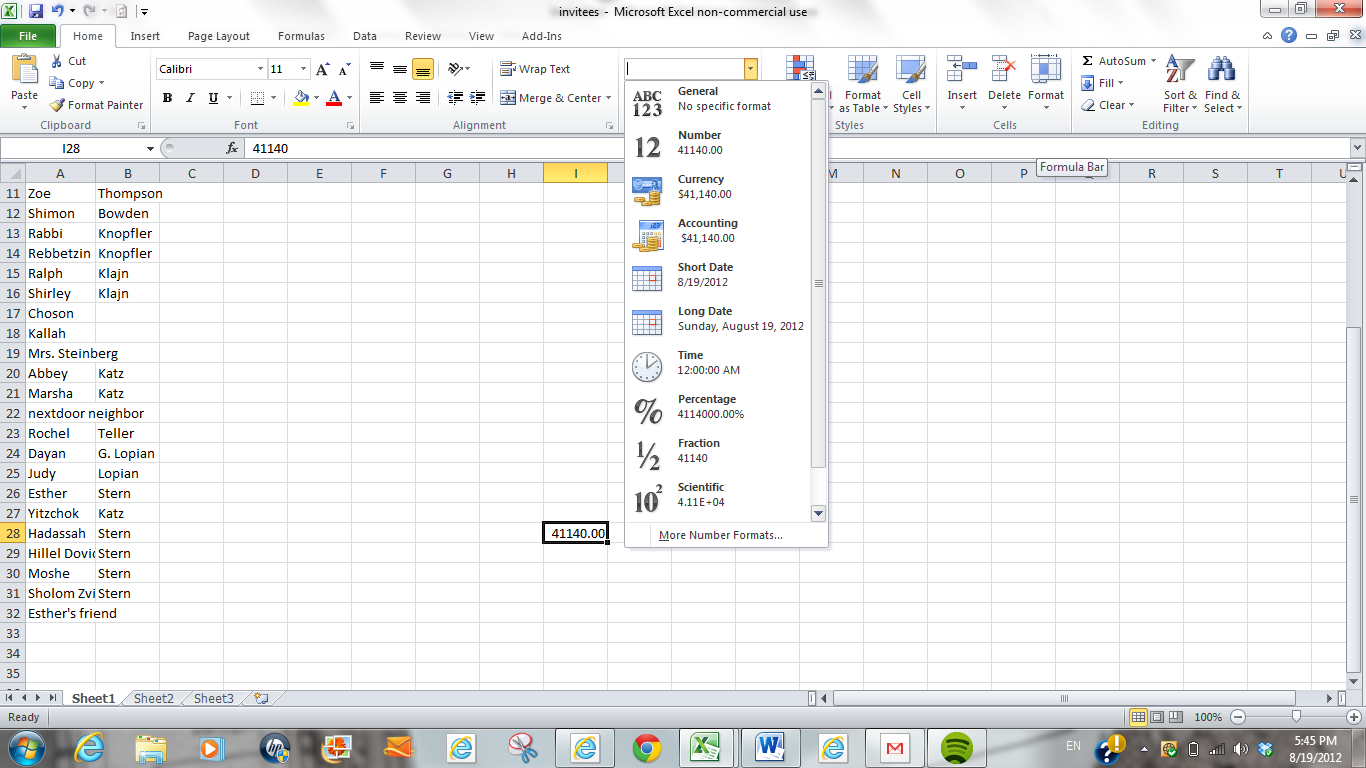The height and width of the screenshot is (768, 1366).
Task: Toggle Italic formatting
Action: [190, 98]
